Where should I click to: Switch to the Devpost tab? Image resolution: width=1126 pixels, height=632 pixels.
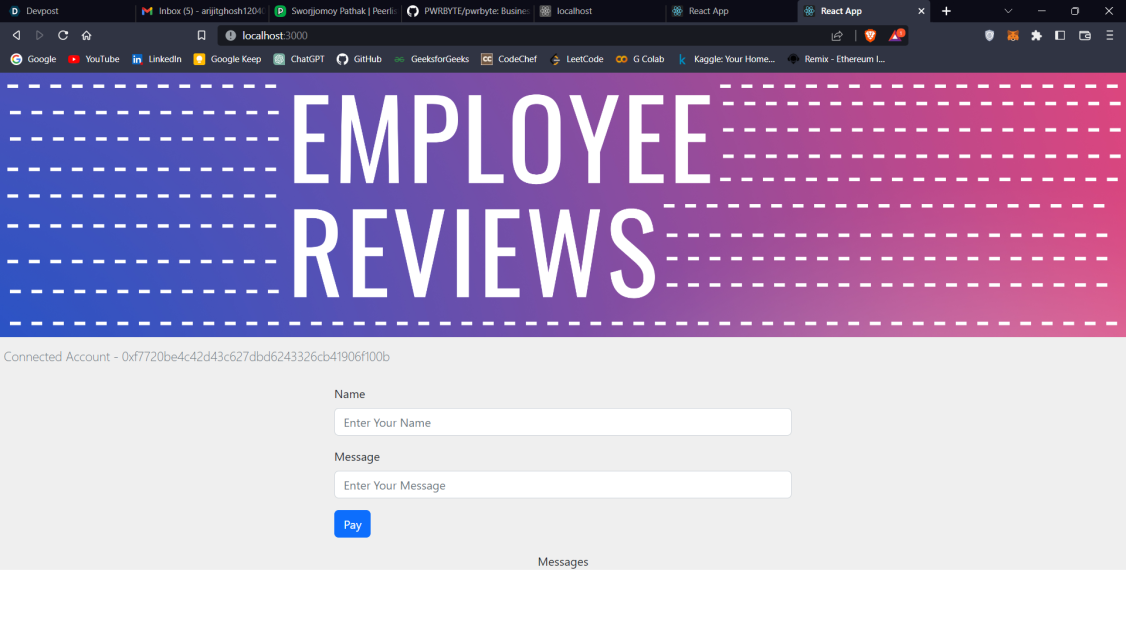pos(68,11)
